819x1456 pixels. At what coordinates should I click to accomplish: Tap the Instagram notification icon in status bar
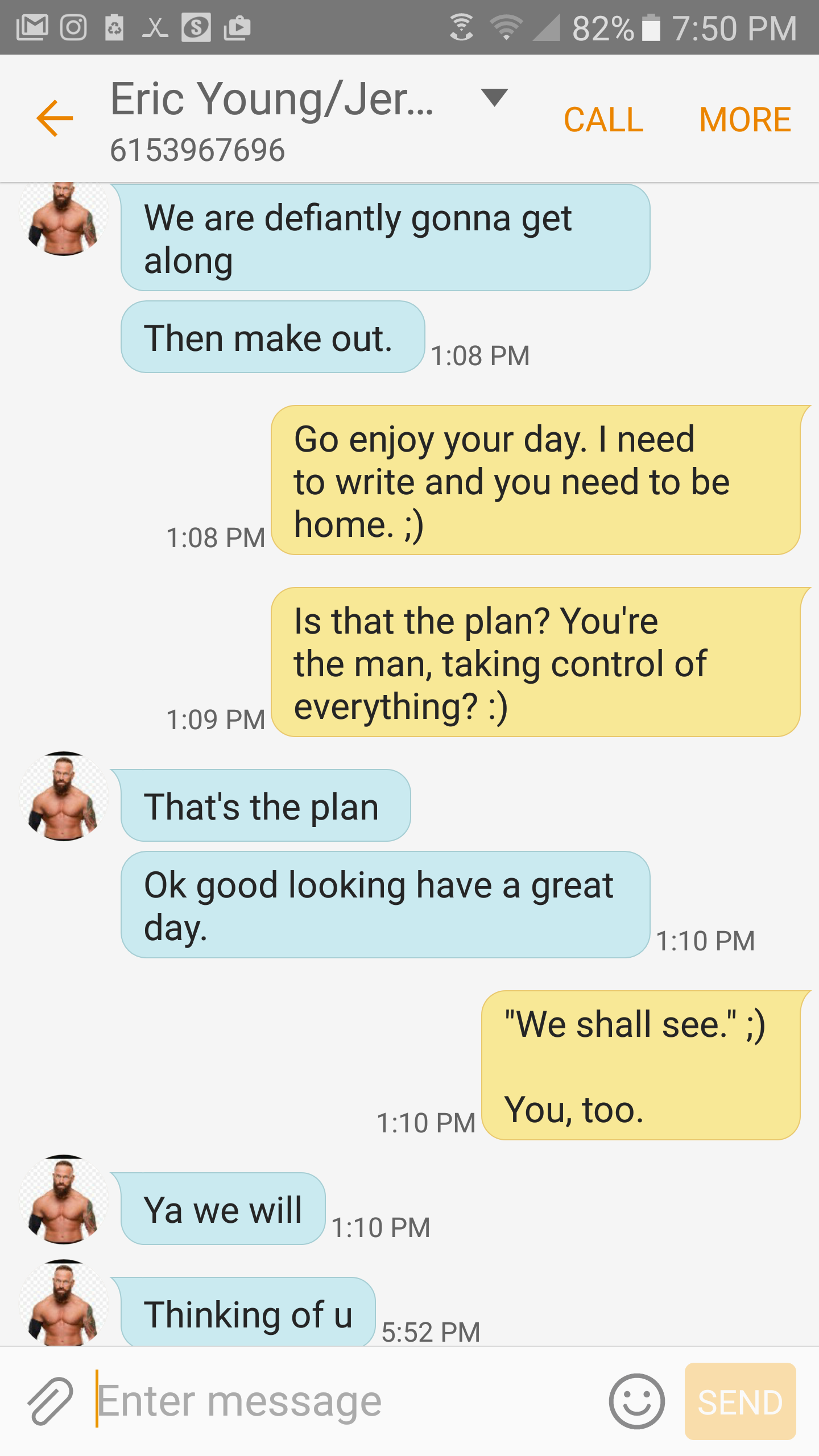click(x=73, y=27)
